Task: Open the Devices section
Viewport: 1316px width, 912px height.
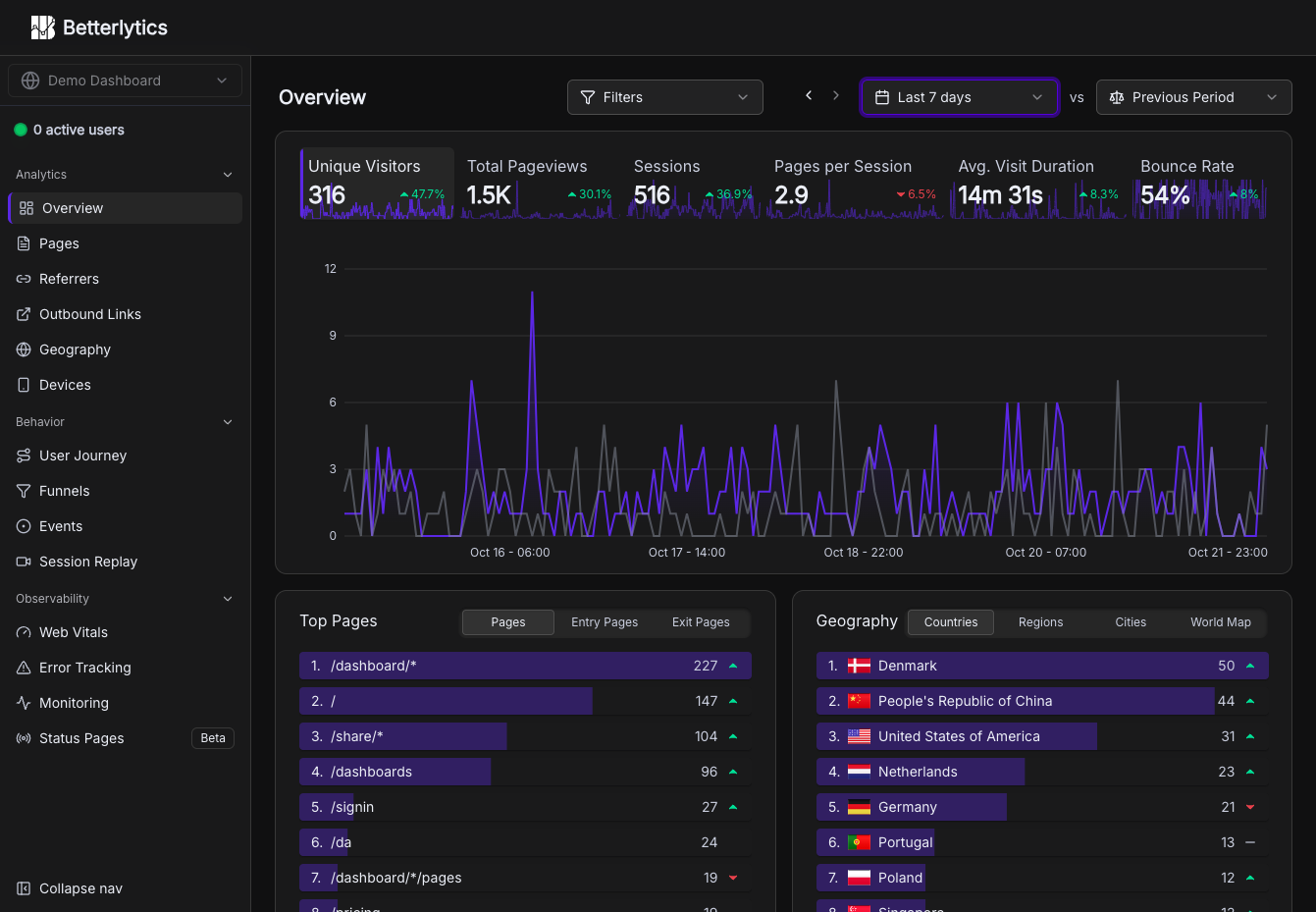Action: (125, 385)
